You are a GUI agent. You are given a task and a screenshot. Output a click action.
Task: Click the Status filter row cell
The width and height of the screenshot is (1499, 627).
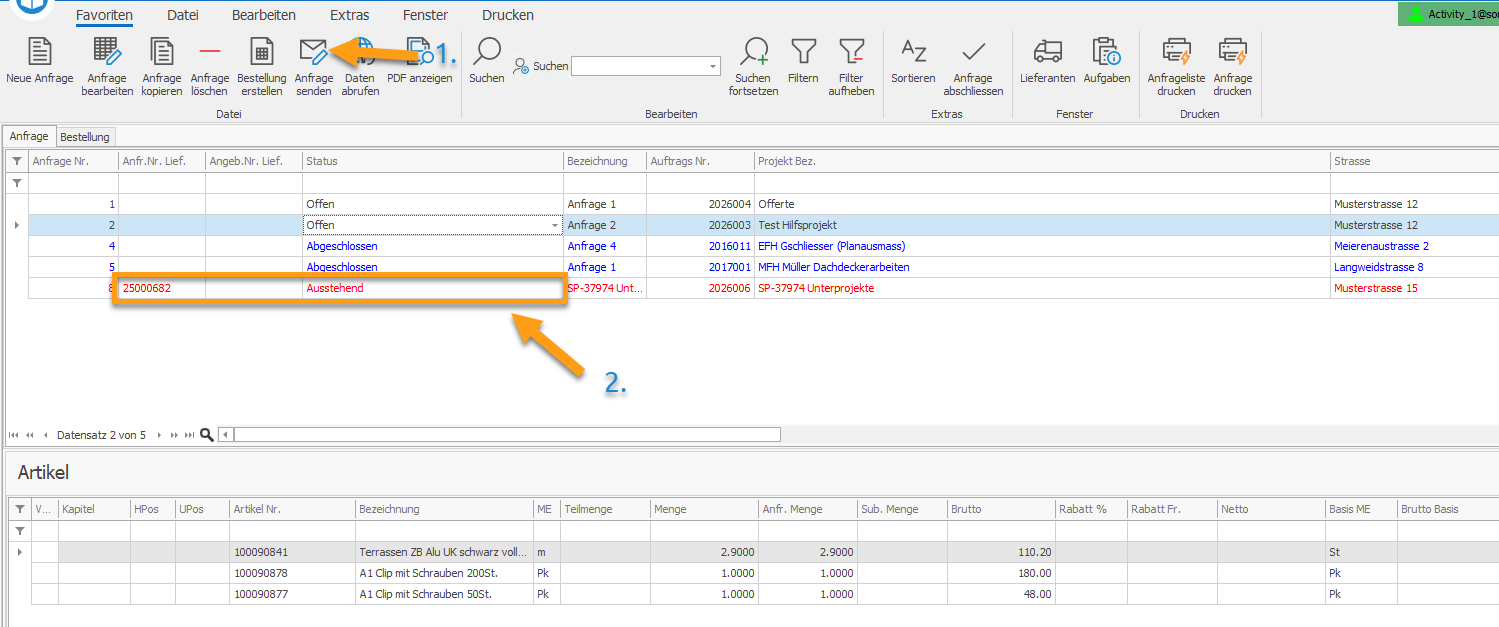click(x=432, y=183)
